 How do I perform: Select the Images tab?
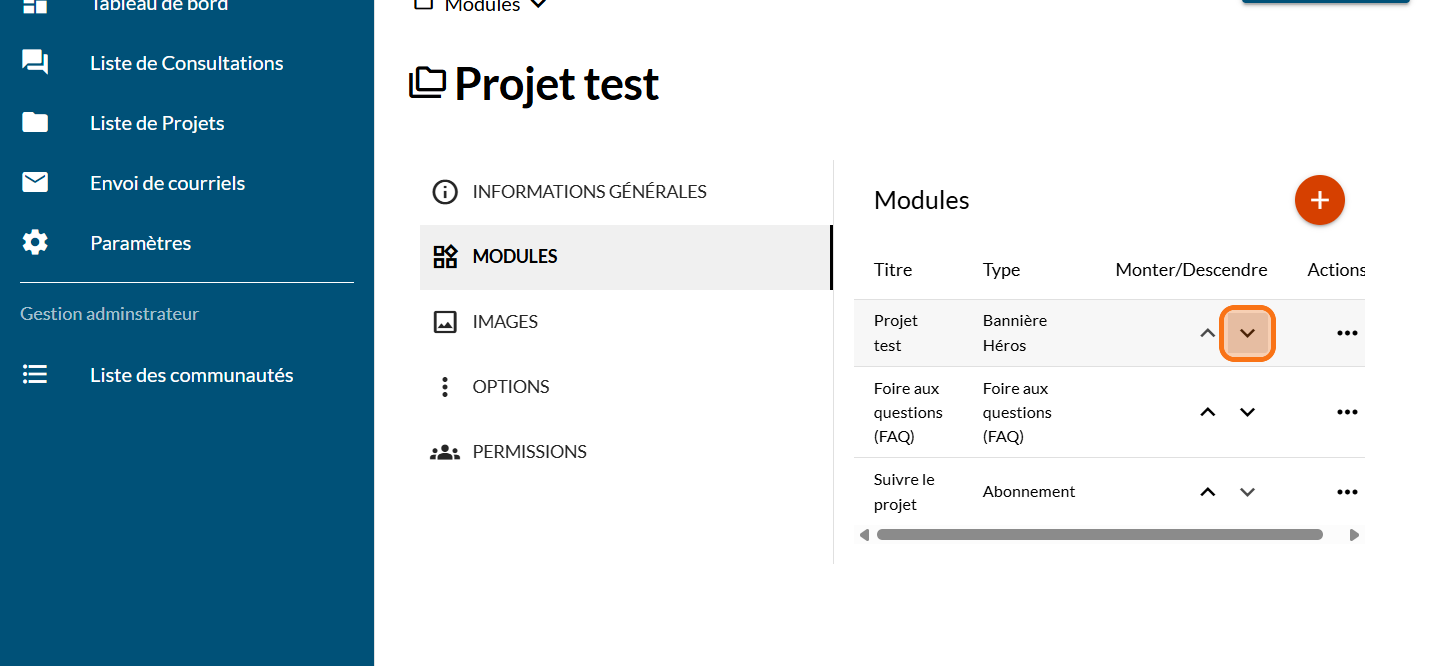tap(505, 321)
